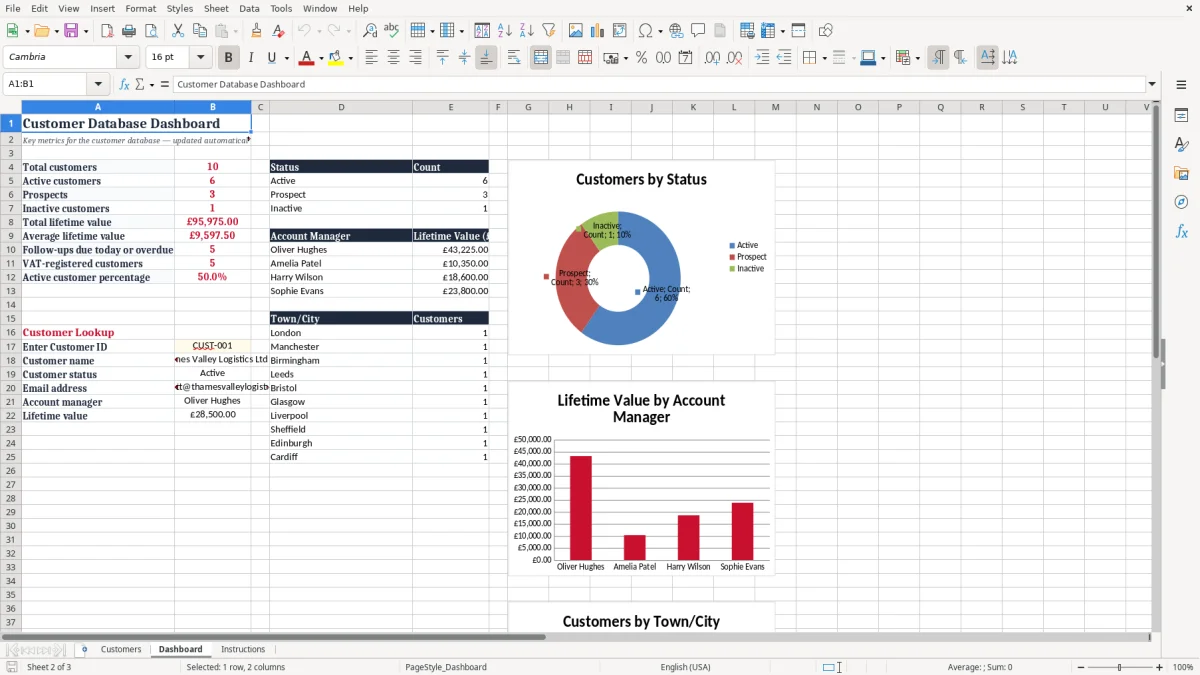Screen dimensions: 1200x675
Task: Insert a chart
Action: [x=598, y=31]
